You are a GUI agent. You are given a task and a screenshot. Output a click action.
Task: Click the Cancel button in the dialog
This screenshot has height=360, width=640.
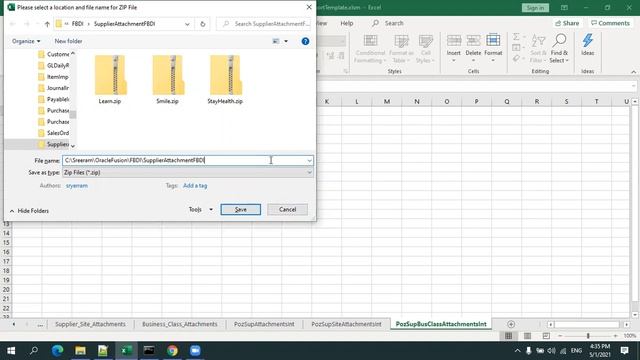pyautogui.click(x=287, y=209)
